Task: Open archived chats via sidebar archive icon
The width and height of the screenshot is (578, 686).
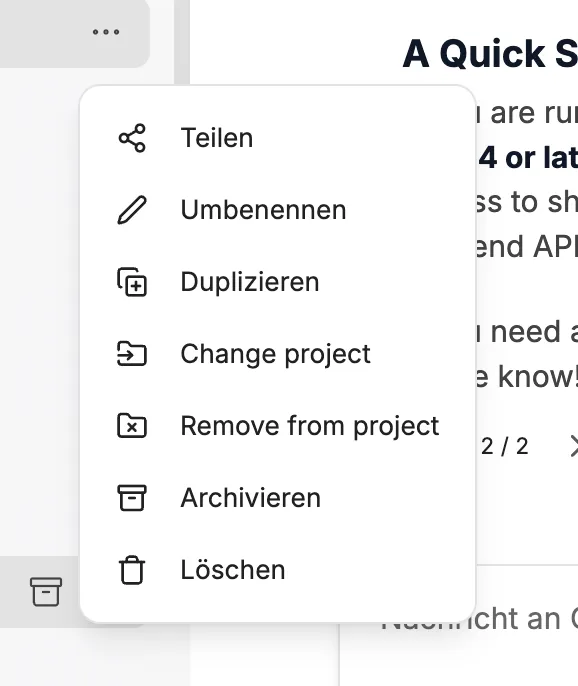Action: coord(46,592)
